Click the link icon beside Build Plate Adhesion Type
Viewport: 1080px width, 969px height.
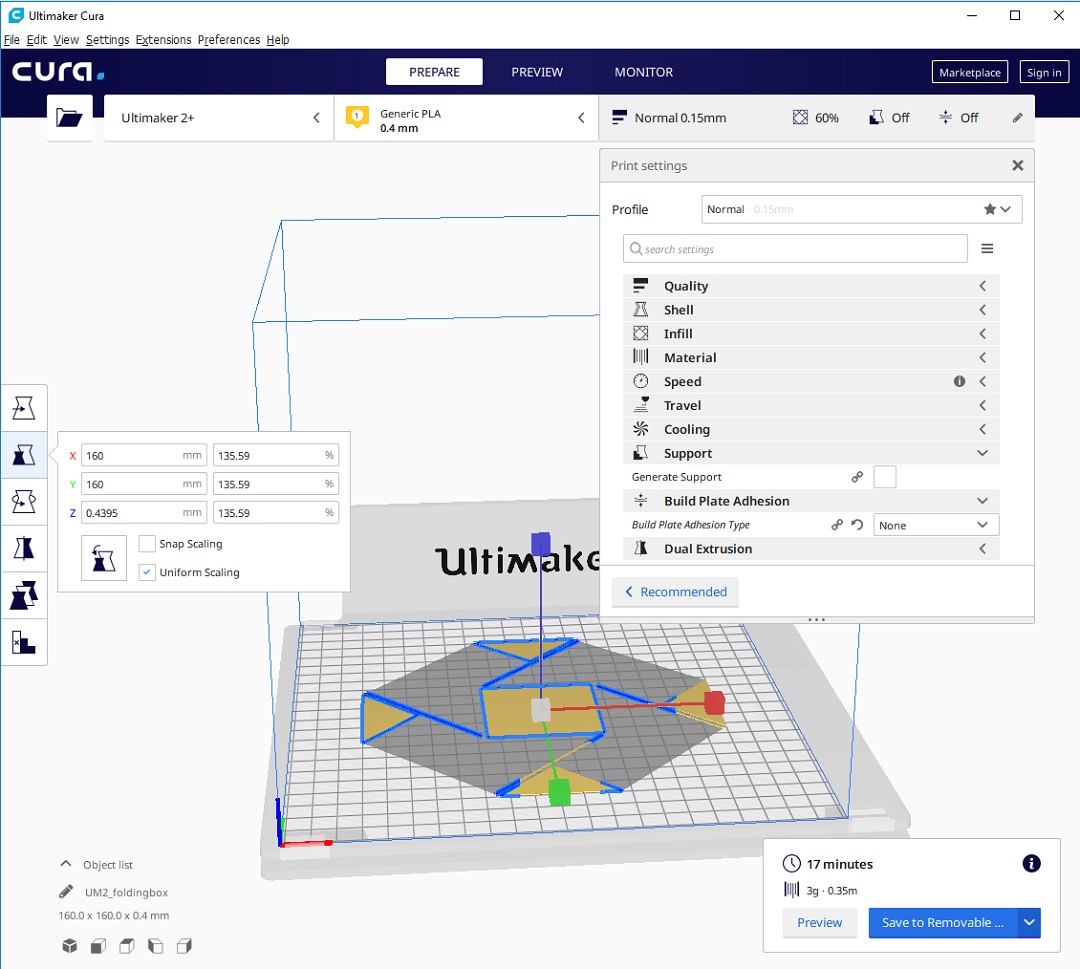tap(837, 525)
